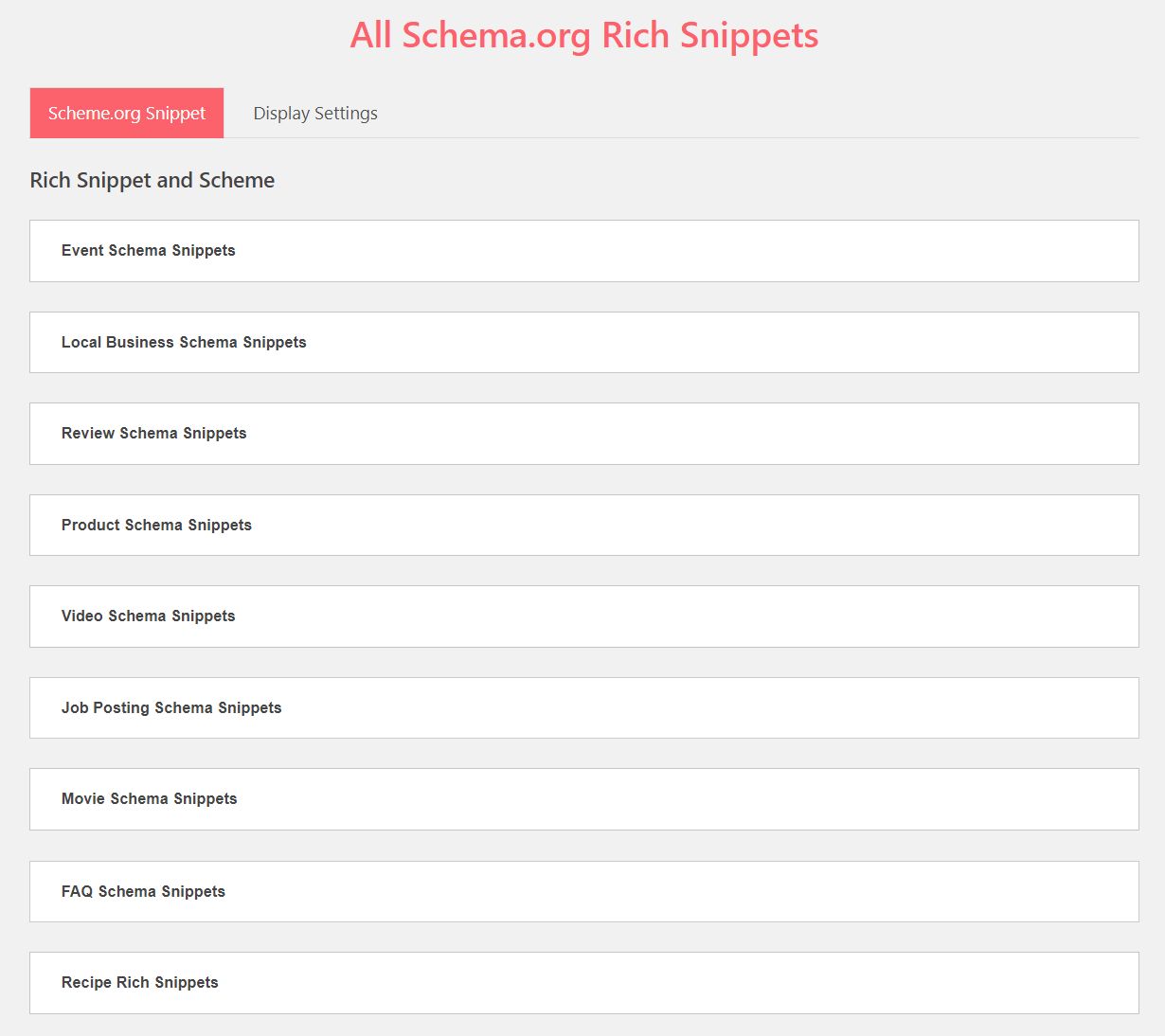Screen dimensions: 1165x1036
Task: Click the All Schema.org Rich Snippets title
Action: (x=584, y=35)
